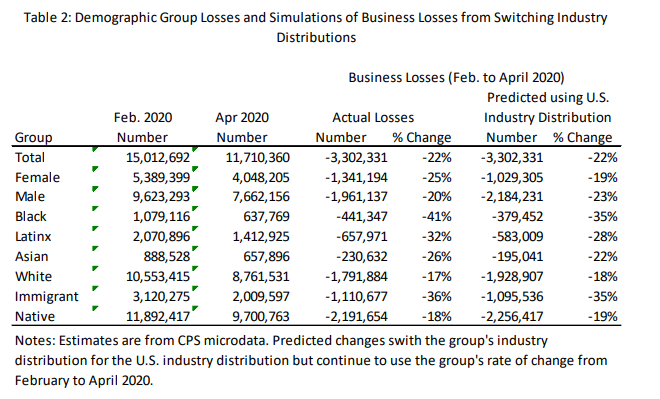Click the Group column header
660x399 pixels.
[34, 138]
